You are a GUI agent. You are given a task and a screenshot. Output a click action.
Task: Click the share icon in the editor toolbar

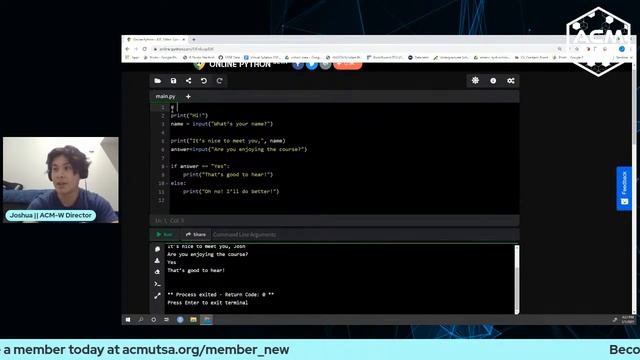(189, 81)
